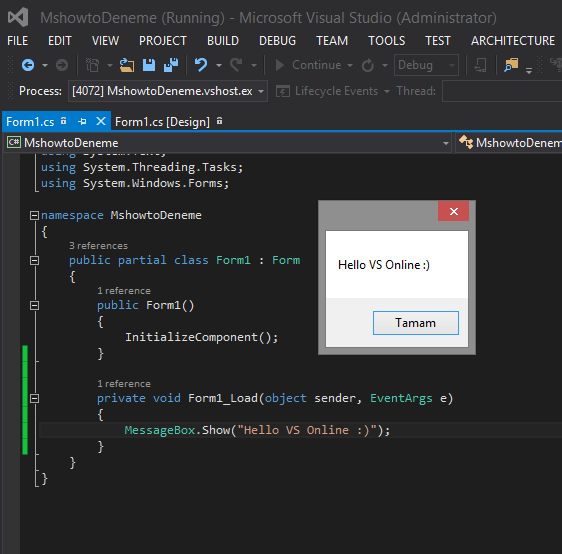Image resolution: width=562 pixels, height=554 pixels.
Task: Open file using the folder icon
Action: (127, 65)
